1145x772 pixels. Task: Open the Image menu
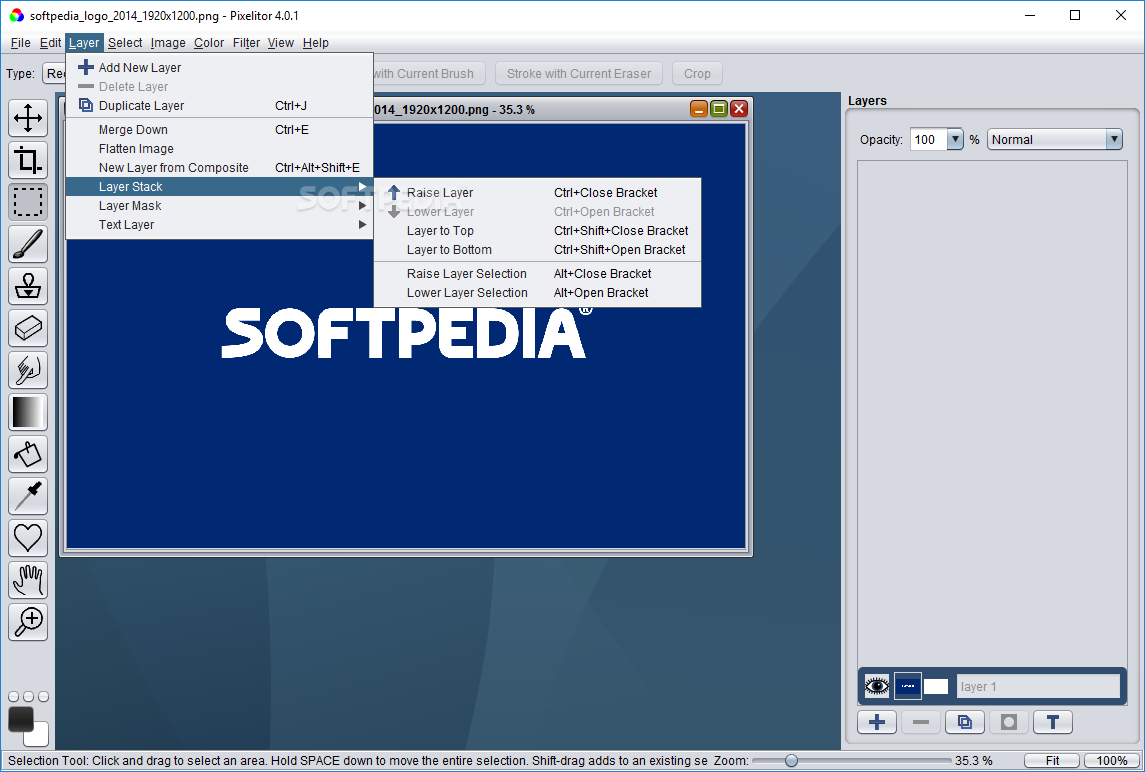tap(168, 42)
